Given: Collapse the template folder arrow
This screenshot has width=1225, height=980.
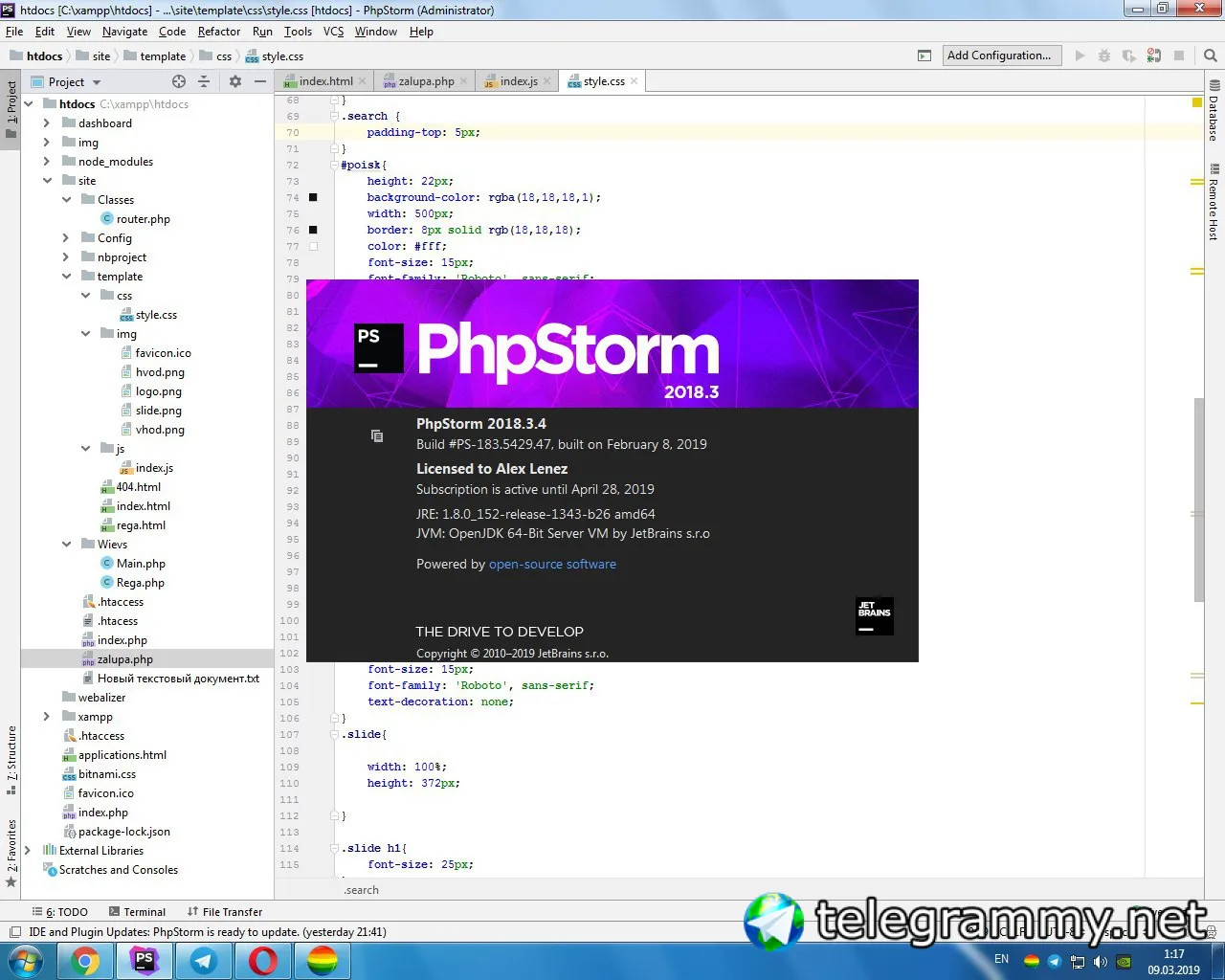Looking at the screenshot, I should click(x=66, y=277).
